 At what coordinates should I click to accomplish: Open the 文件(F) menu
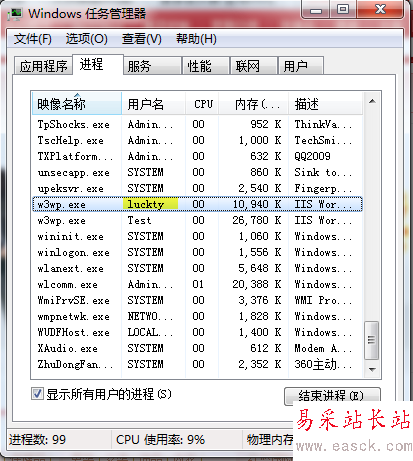33,39
